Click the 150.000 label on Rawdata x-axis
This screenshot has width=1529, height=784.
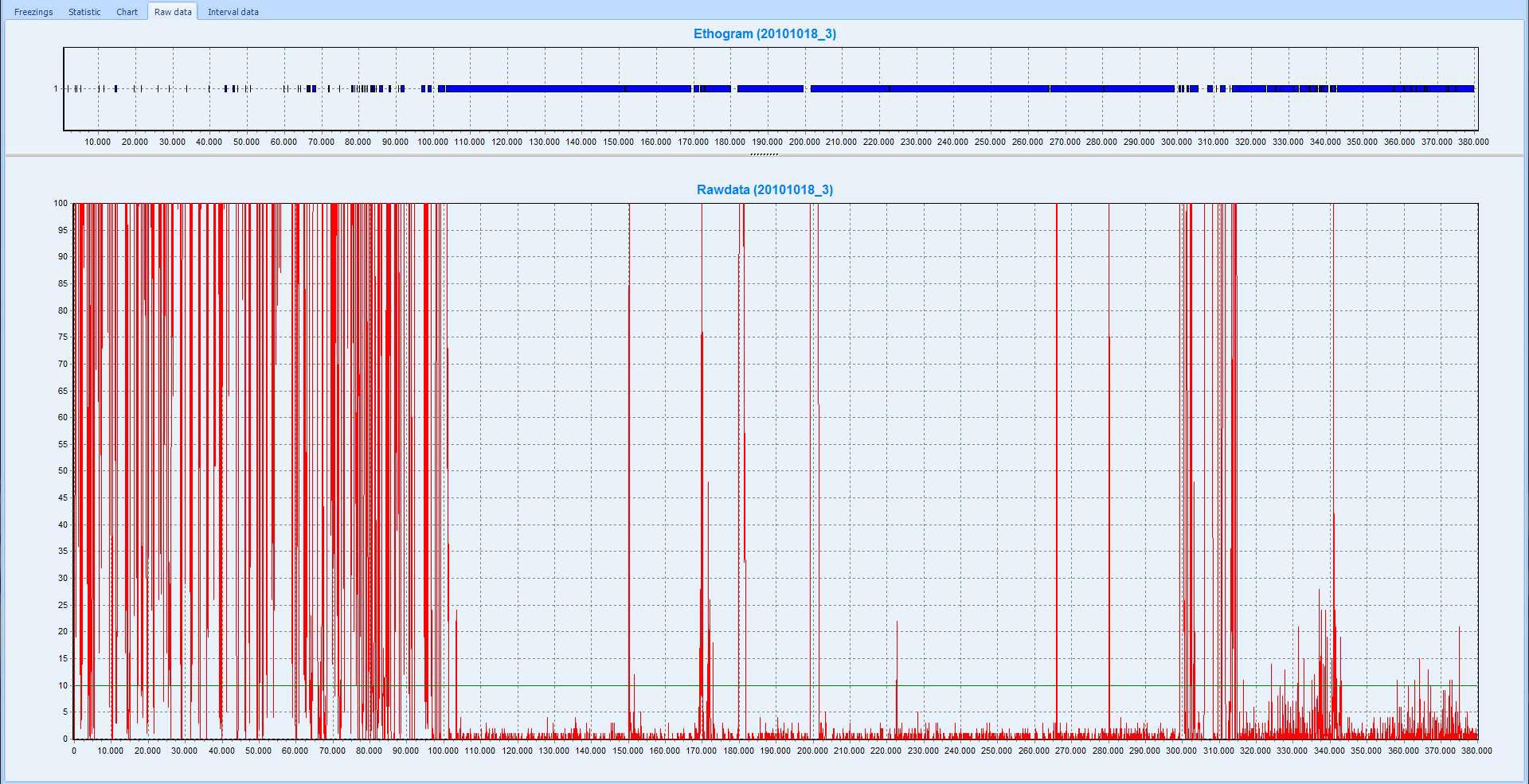(x=628, y=751)
